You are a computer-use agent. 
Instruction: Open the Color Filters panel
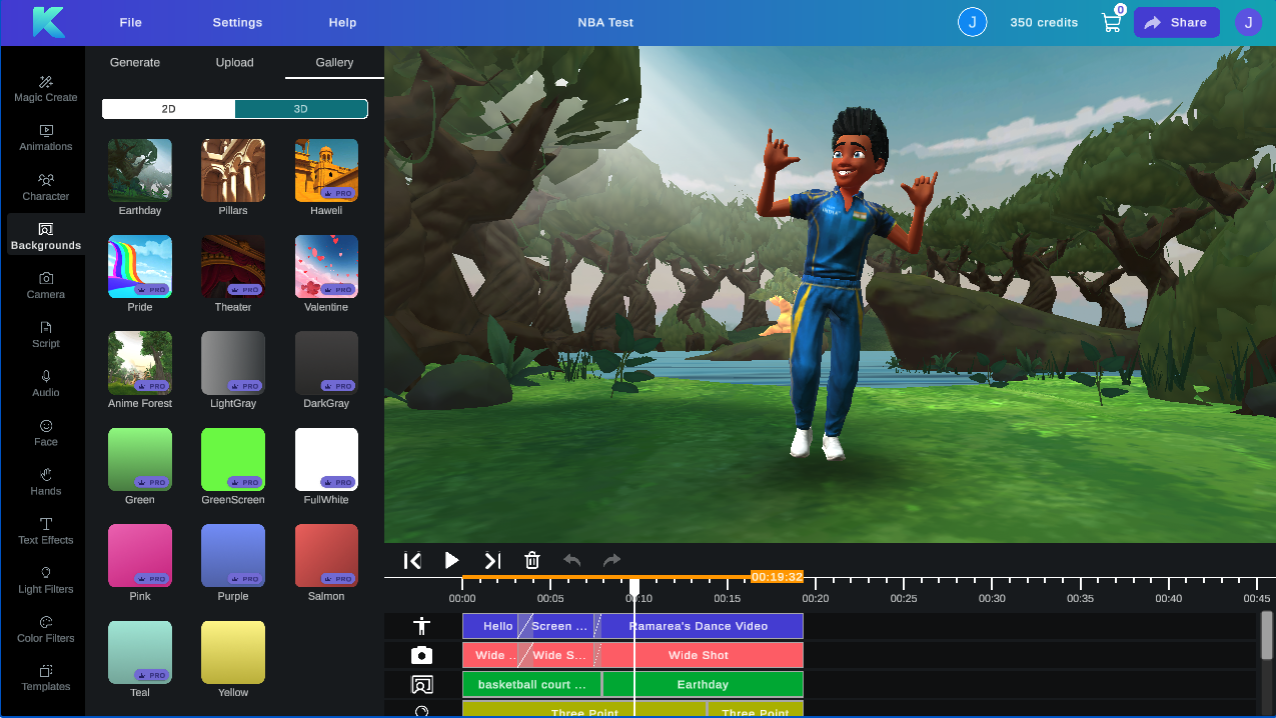(x=45, y=629)
